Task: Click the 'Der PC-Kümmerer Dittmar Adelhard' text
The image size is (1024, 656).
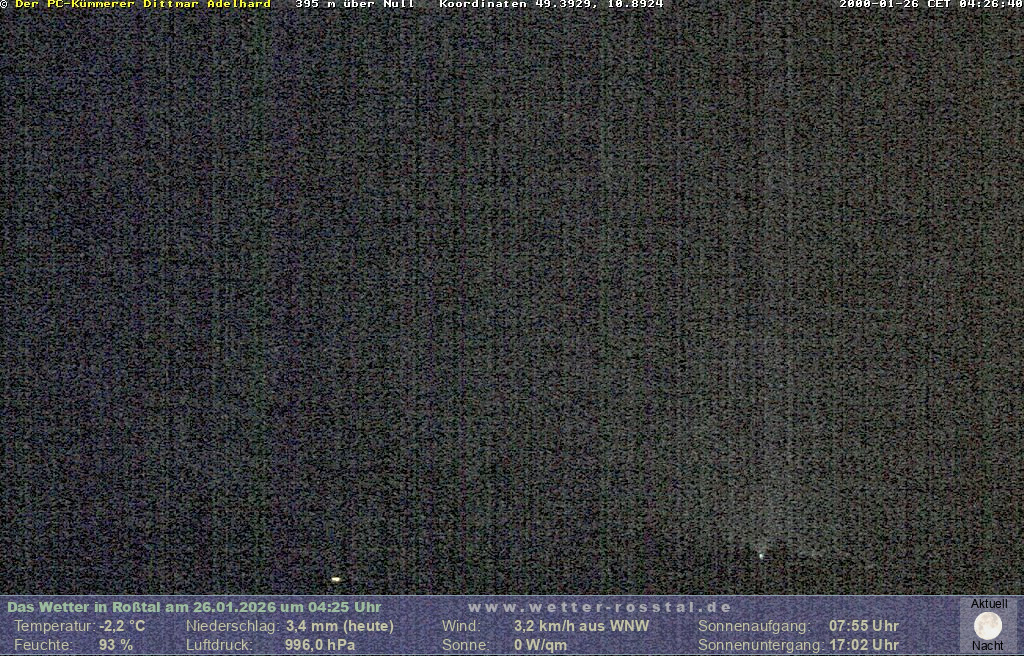Action: tap(143, 5)
